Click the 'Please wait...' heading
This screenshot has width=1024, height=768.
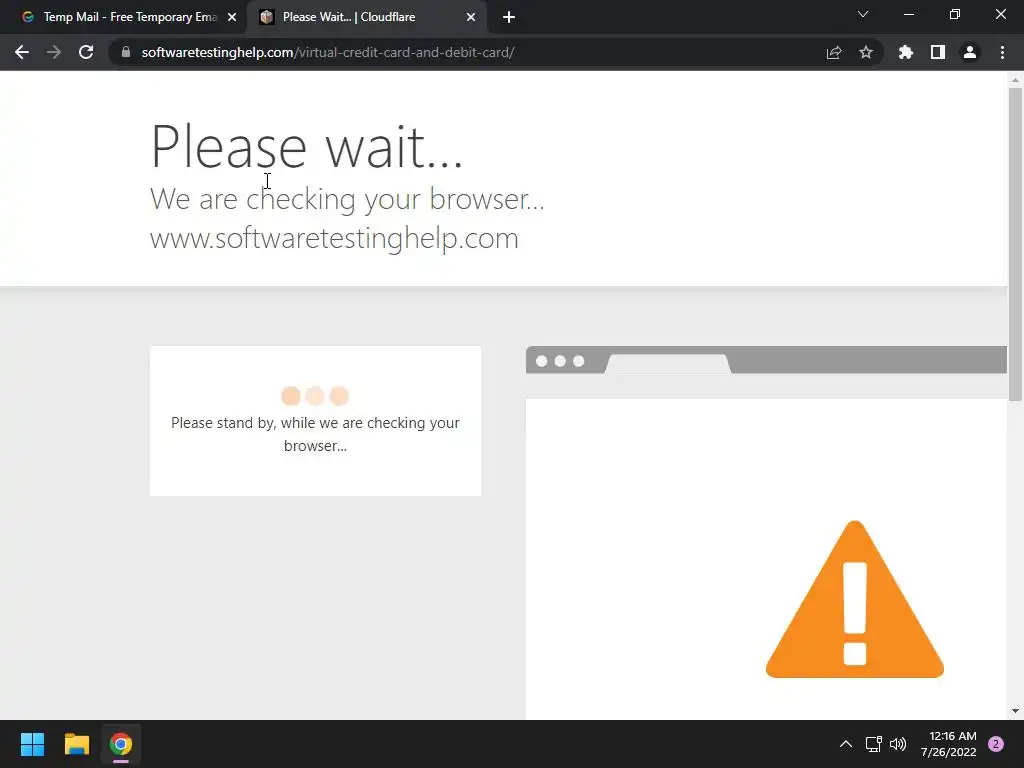306,147
